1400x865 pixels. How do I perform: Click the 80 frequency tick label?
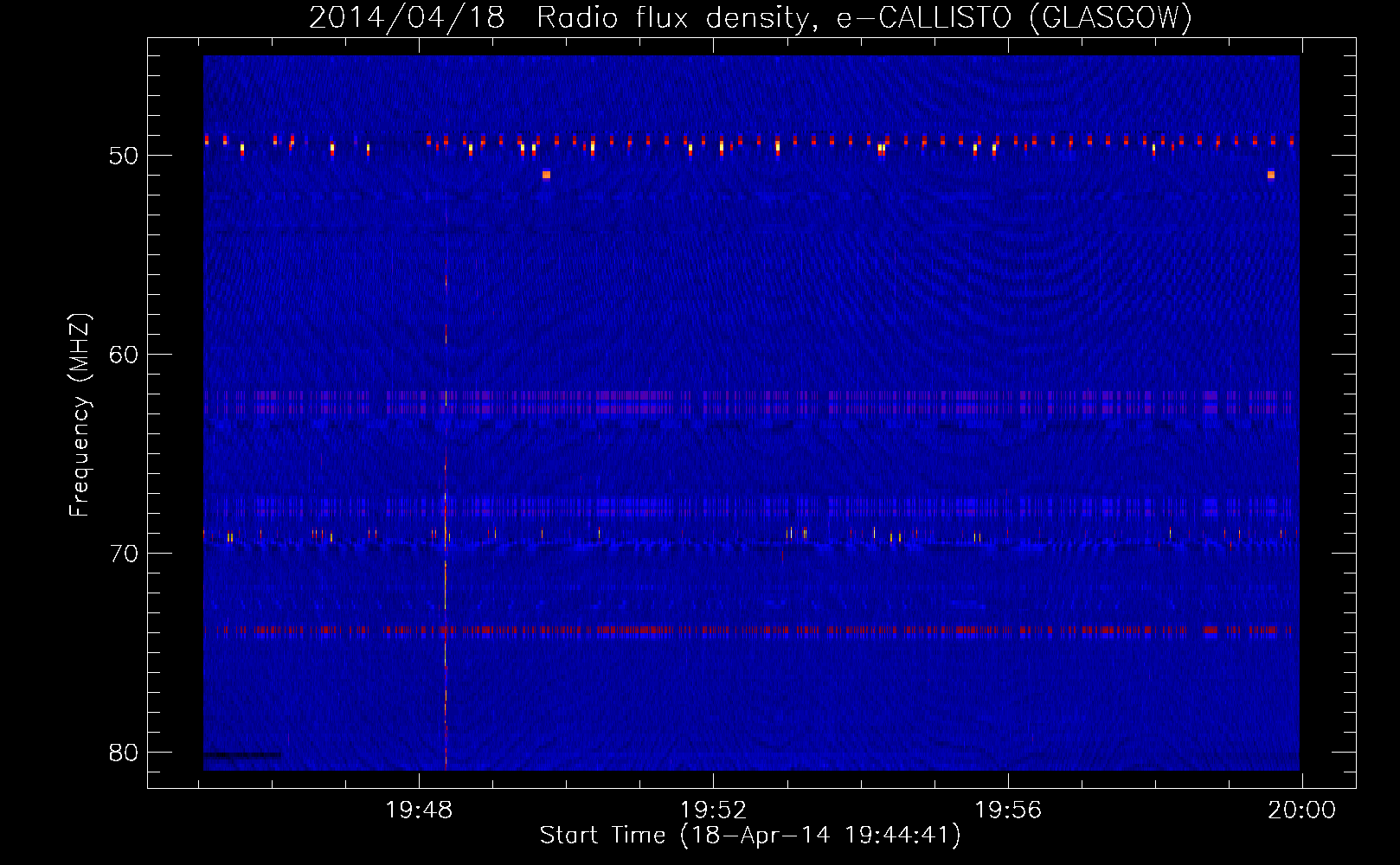point(124,753)
